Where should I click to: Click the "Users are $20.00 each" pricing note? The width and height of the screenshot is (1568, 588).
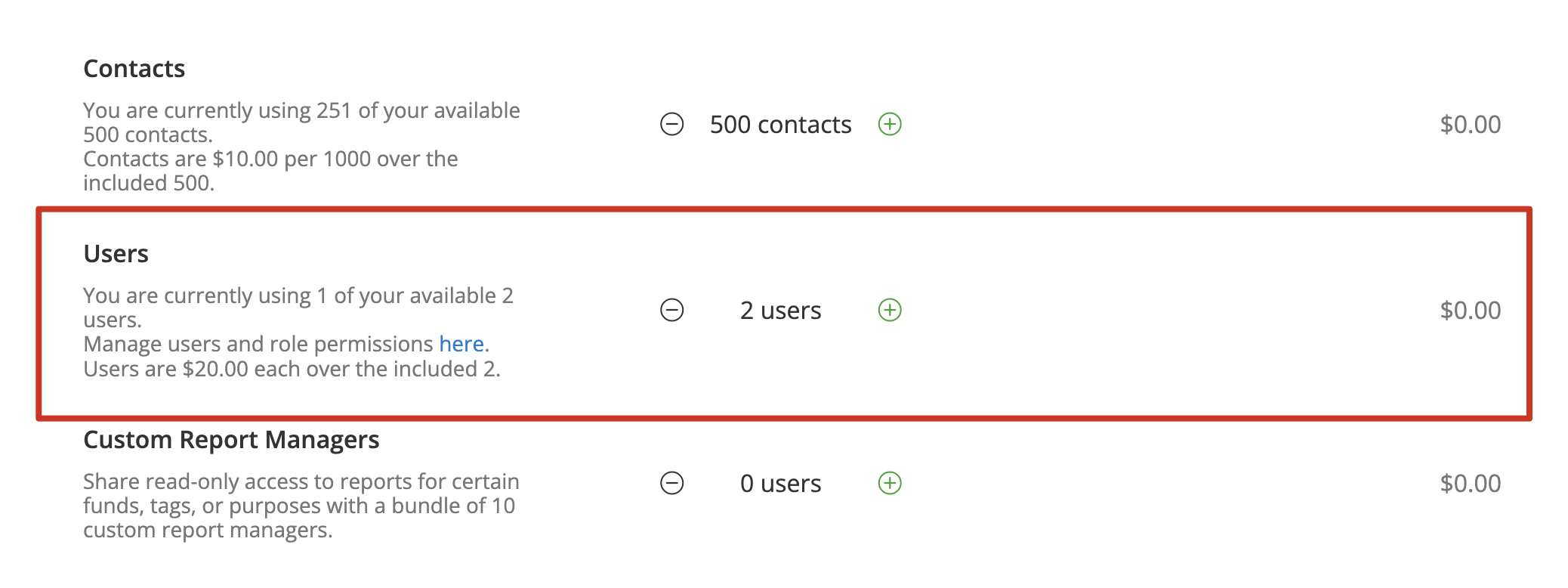tap(204, 369)
